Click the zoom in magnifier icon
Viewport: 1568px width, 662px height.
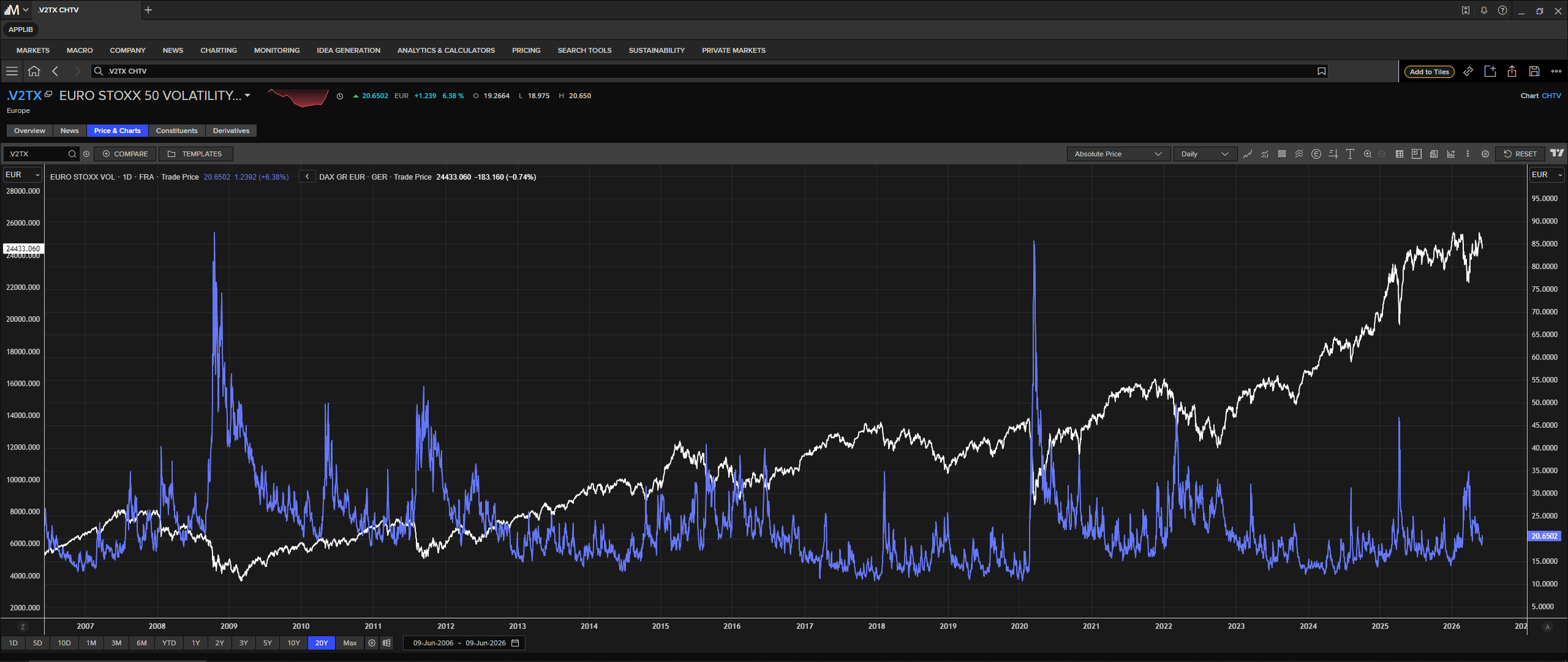click(x=1367, y=154)
